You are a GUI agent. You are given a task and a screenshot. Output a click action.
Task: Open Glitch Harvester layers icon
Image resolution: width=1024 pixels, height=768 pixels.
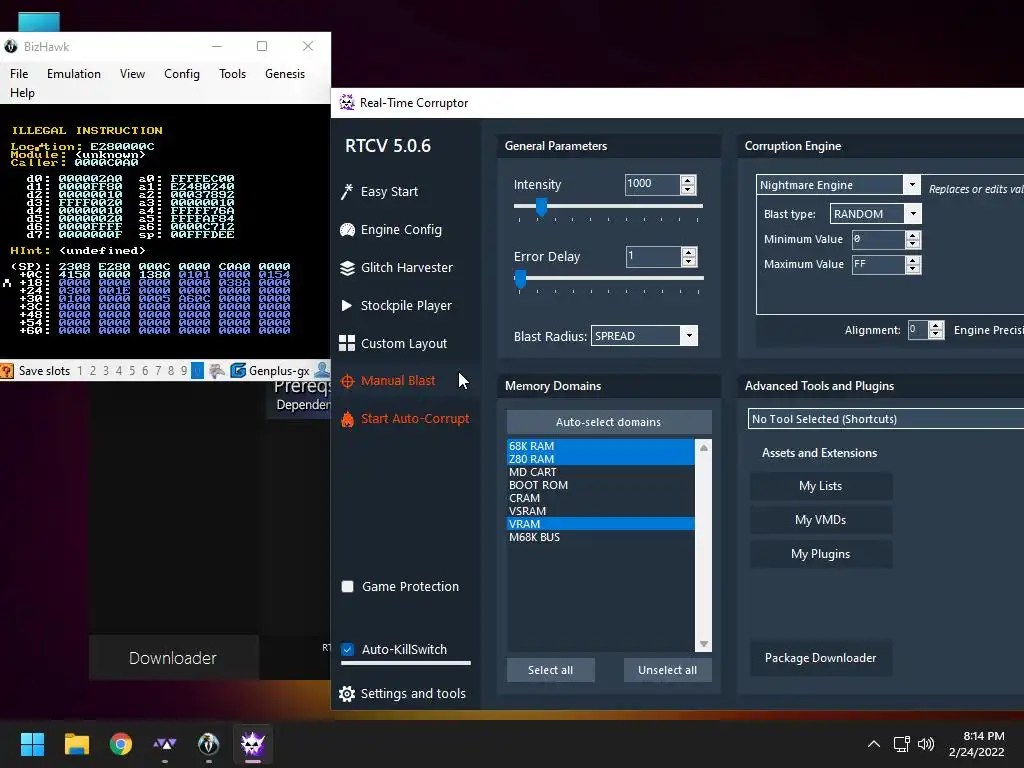pos(347,268)
